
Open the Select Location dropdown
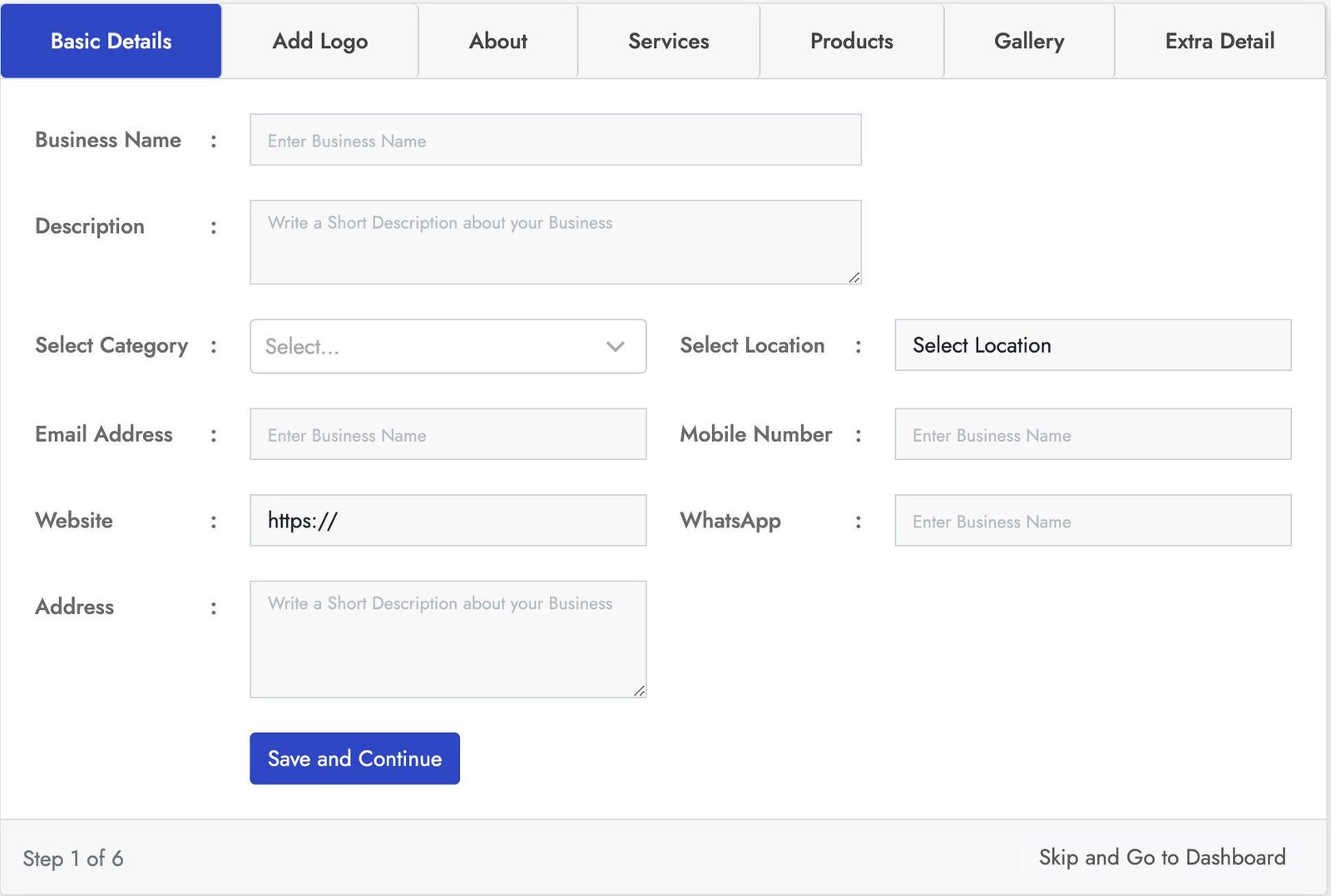pyautogui.click(x=1092, y=345)
